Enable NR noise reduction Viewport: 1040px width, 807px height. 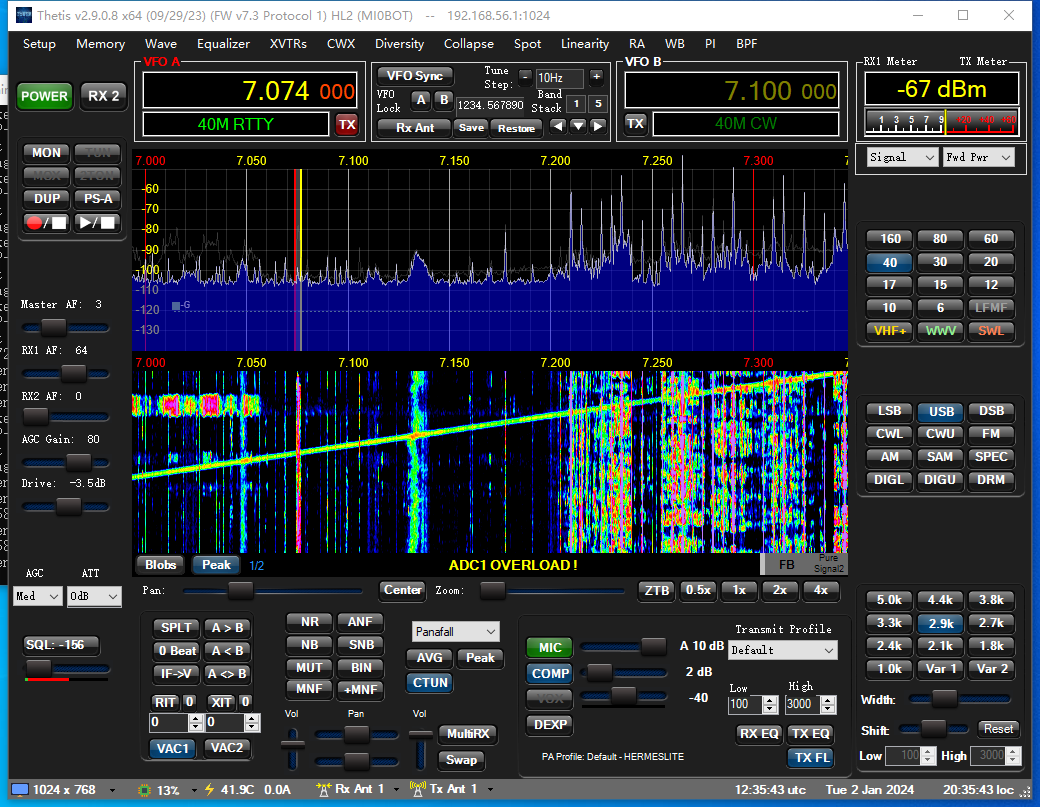[310, 622]
